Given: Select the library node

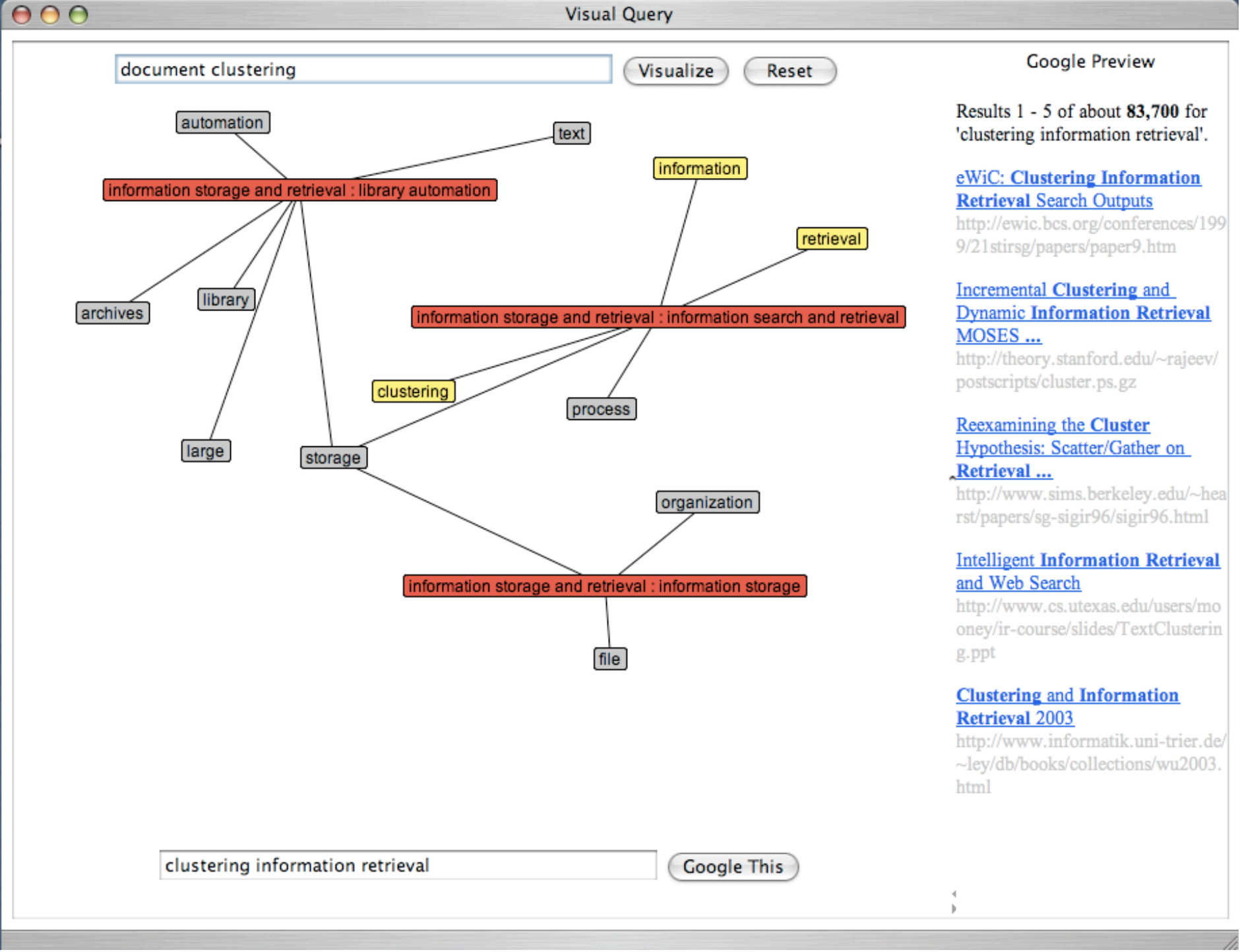Looking at the screenshot, I should [x=226, y=299].
